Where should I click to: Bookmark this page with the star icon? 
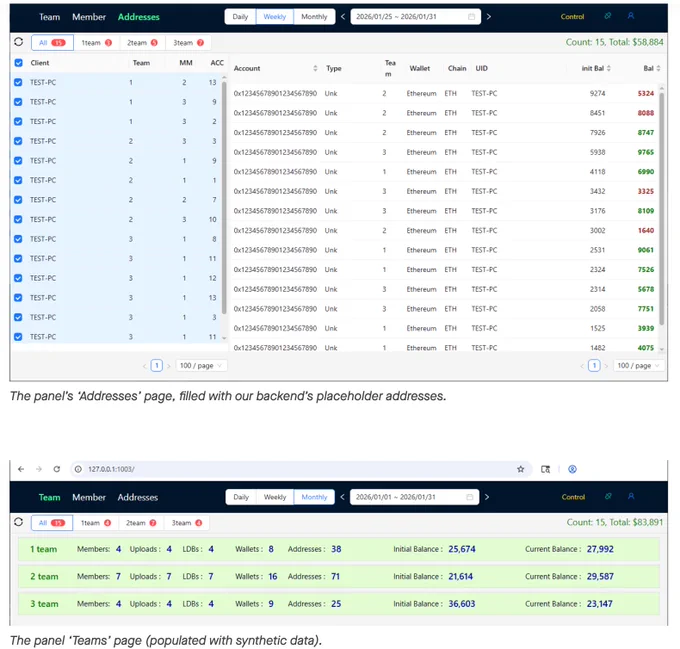[x=520, y=469]
